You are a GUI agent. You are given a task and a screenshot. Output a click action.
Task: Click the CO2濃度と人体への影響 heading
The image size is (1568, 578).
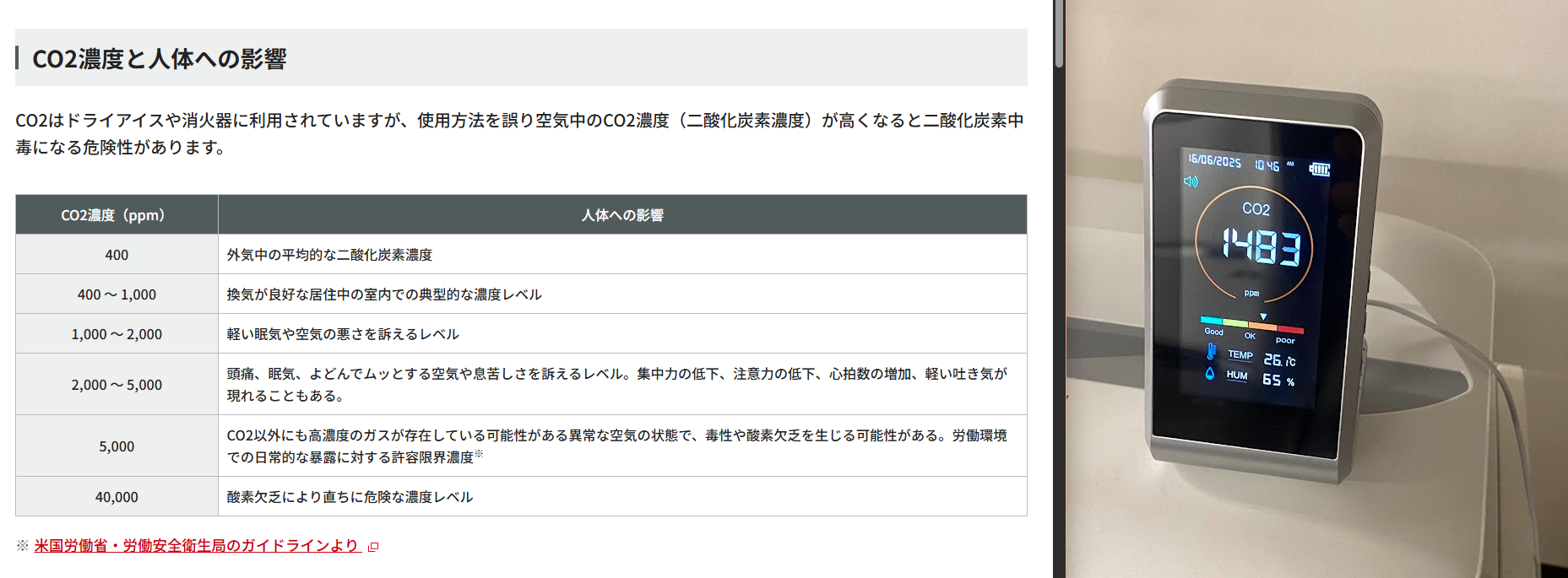click(160, 59)
